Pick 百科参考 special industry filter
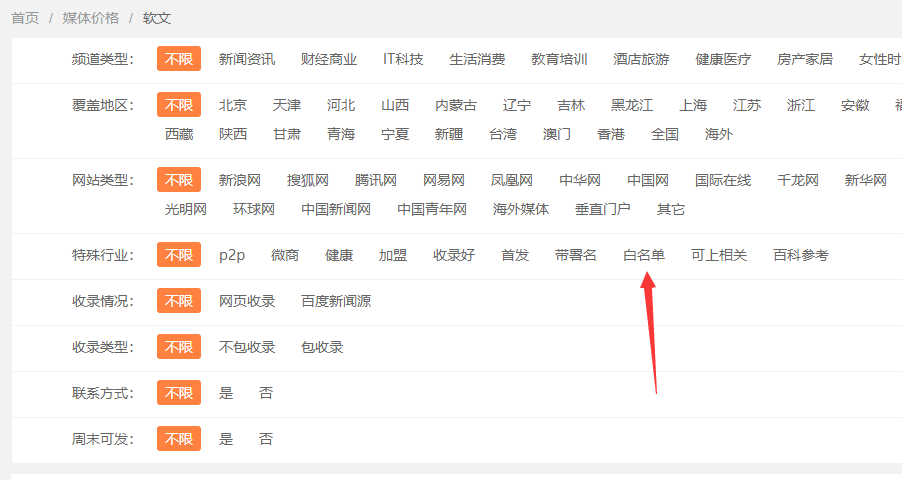This screenshot has height=480, width=902. click(800, 255)
